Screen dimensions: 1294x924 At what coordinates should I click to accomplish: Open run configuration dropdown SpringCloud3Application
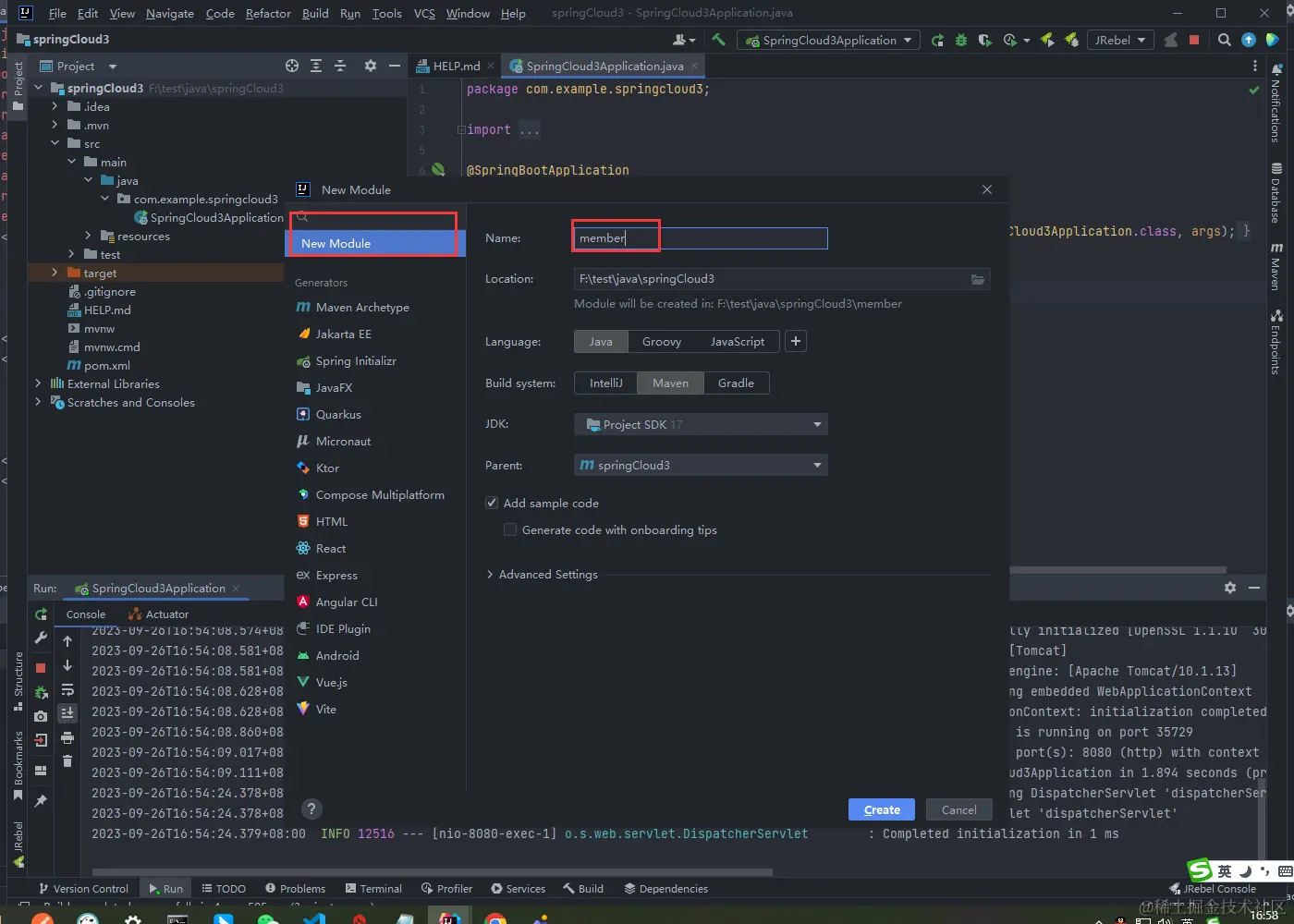[828, 40]
